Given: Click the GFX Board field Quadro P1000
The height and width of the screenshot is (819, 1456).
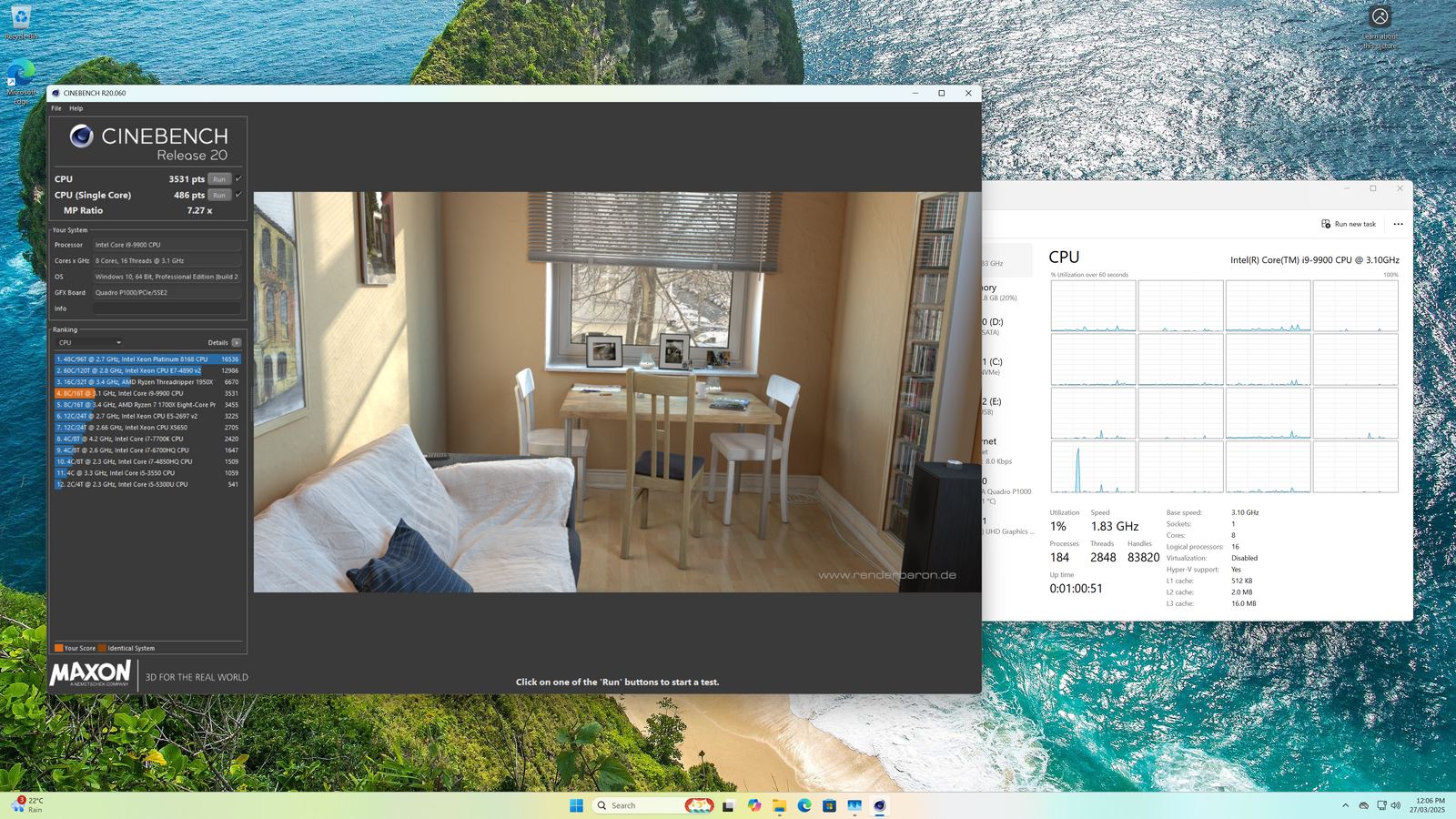Looking at the screenshot, I should tap(167, 293).
